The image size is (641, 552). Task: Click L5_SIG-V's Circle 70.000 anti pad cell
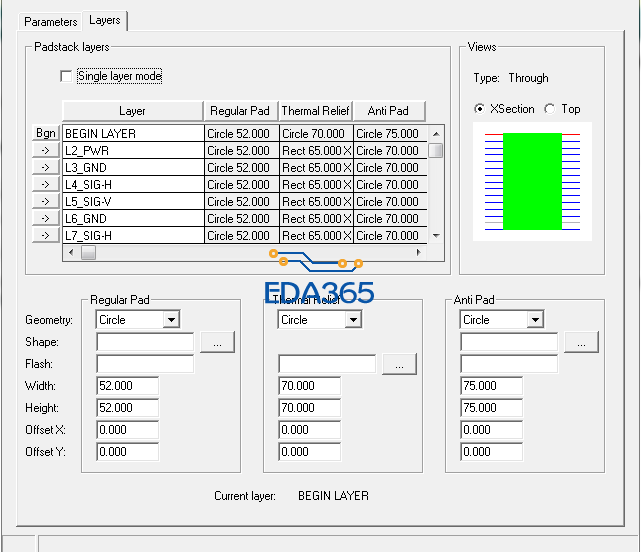tap(390, 202)
